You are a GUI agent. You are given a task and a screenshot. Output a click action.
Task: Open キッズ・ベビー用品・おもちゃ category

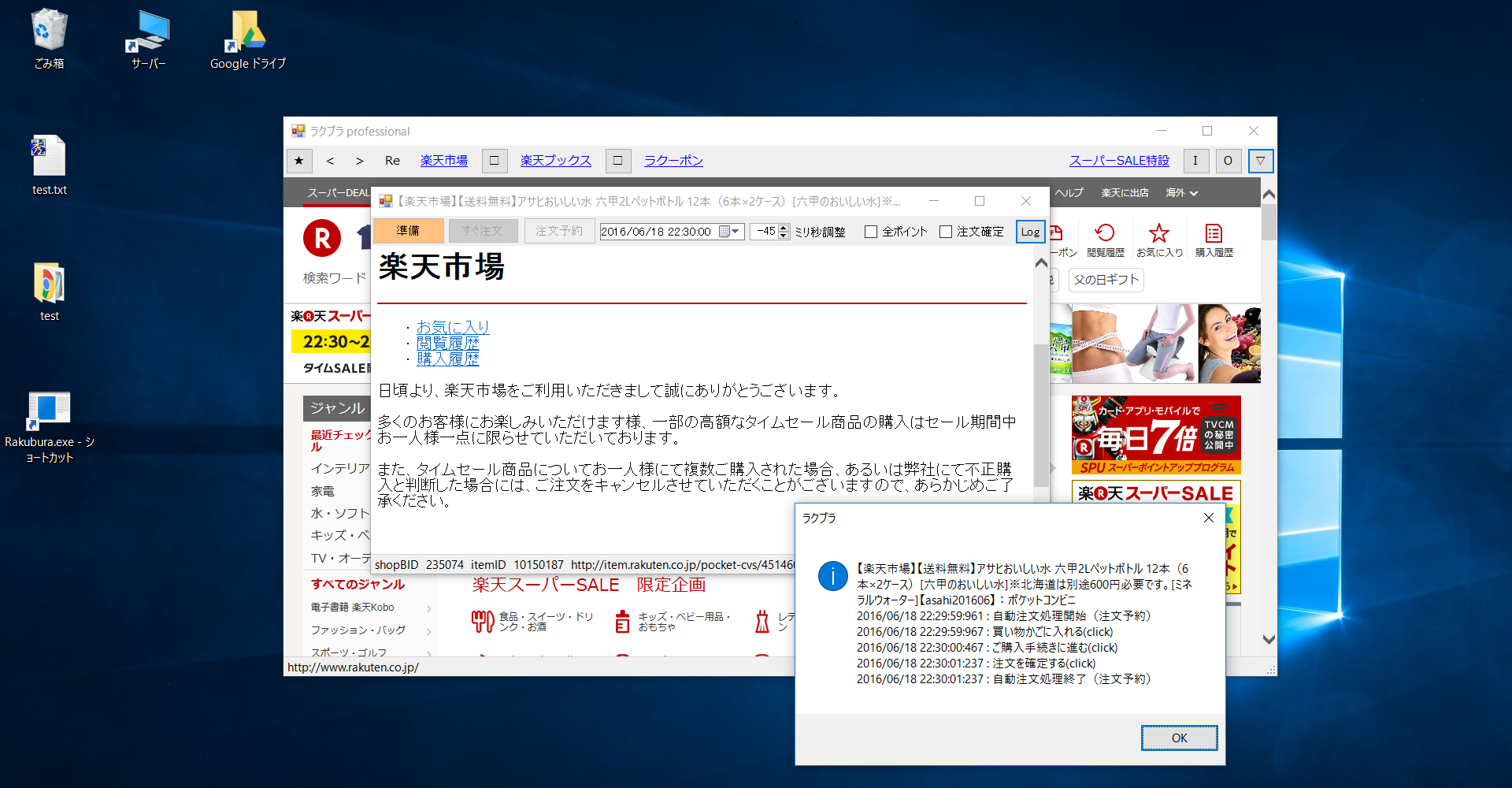pyautogui.click(x=674, y=622)
